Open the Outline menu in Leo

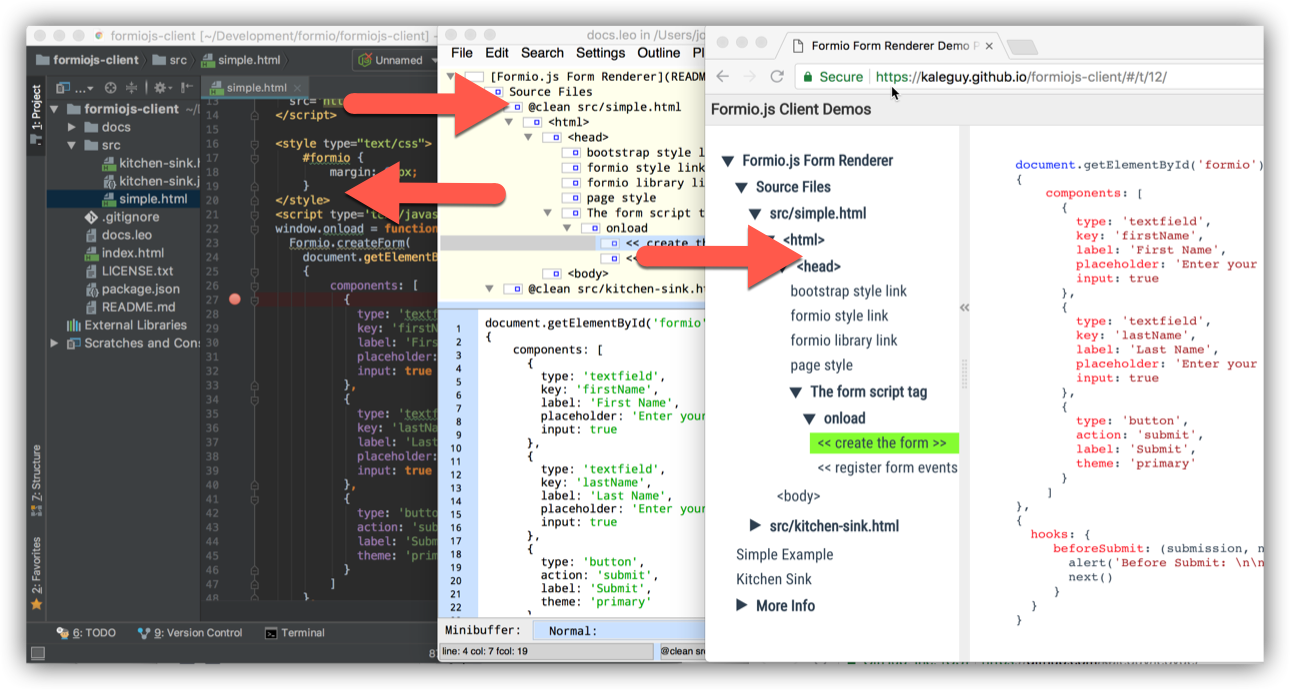point(659,53)
